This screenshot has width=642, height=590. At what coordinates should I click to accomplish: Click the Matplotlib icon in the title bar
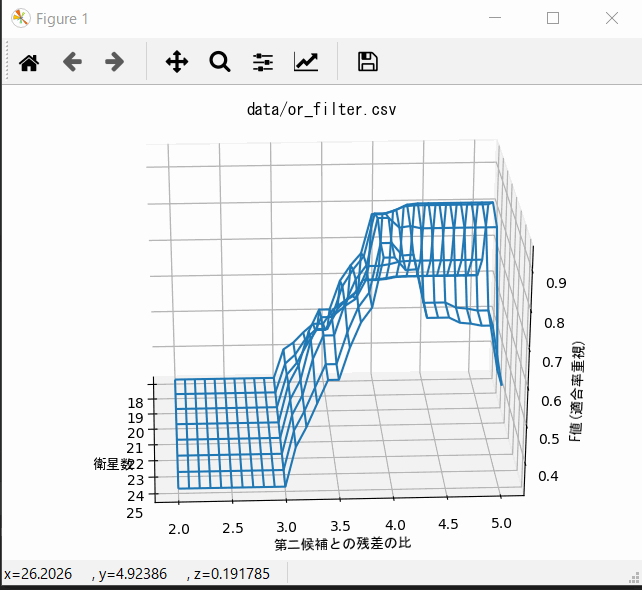pos(20,18)
